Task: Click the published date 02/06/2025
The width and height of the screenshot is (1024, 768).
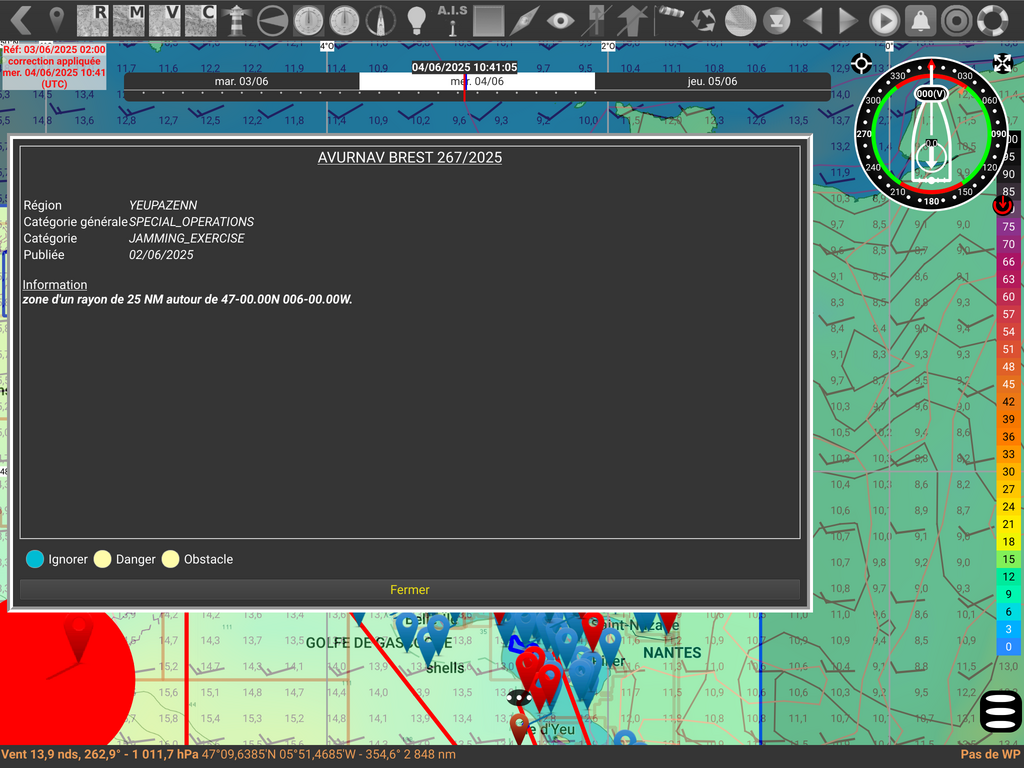Action: (161, 255)
